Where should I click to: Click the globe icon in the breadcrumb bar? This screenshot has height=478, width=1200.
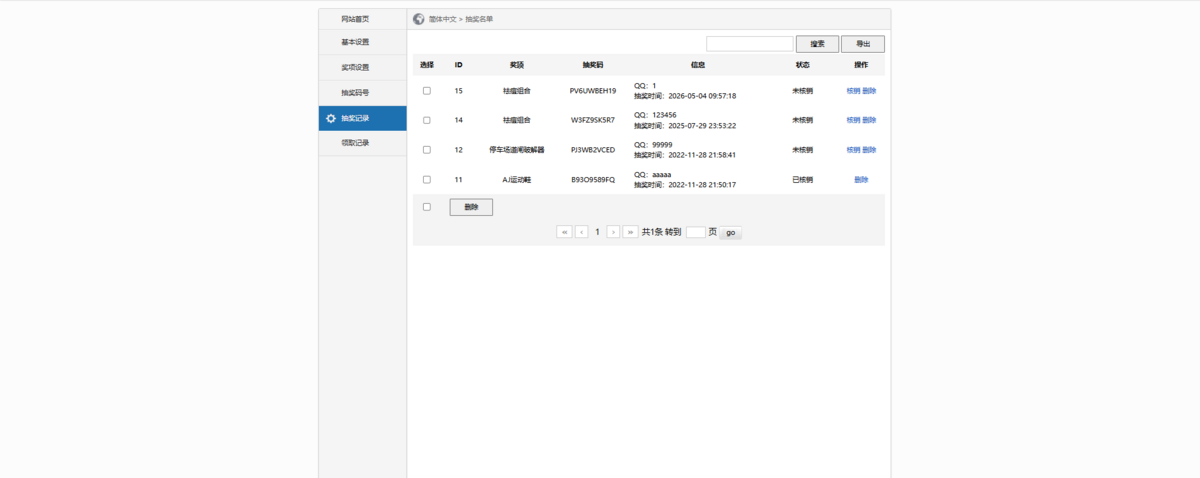pos(419,19)
